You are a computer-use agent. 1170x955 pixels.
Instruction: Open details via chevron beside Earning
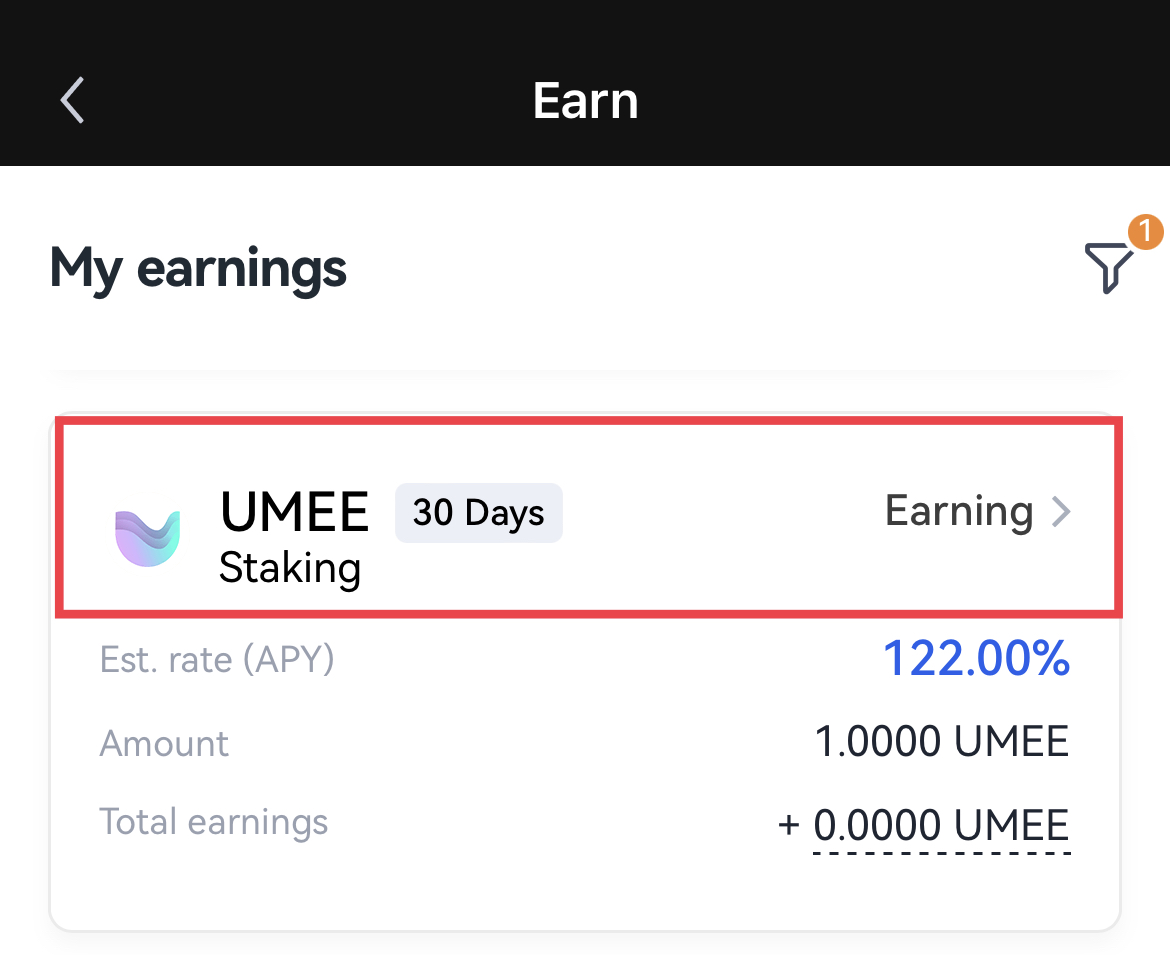(1061, 512)
